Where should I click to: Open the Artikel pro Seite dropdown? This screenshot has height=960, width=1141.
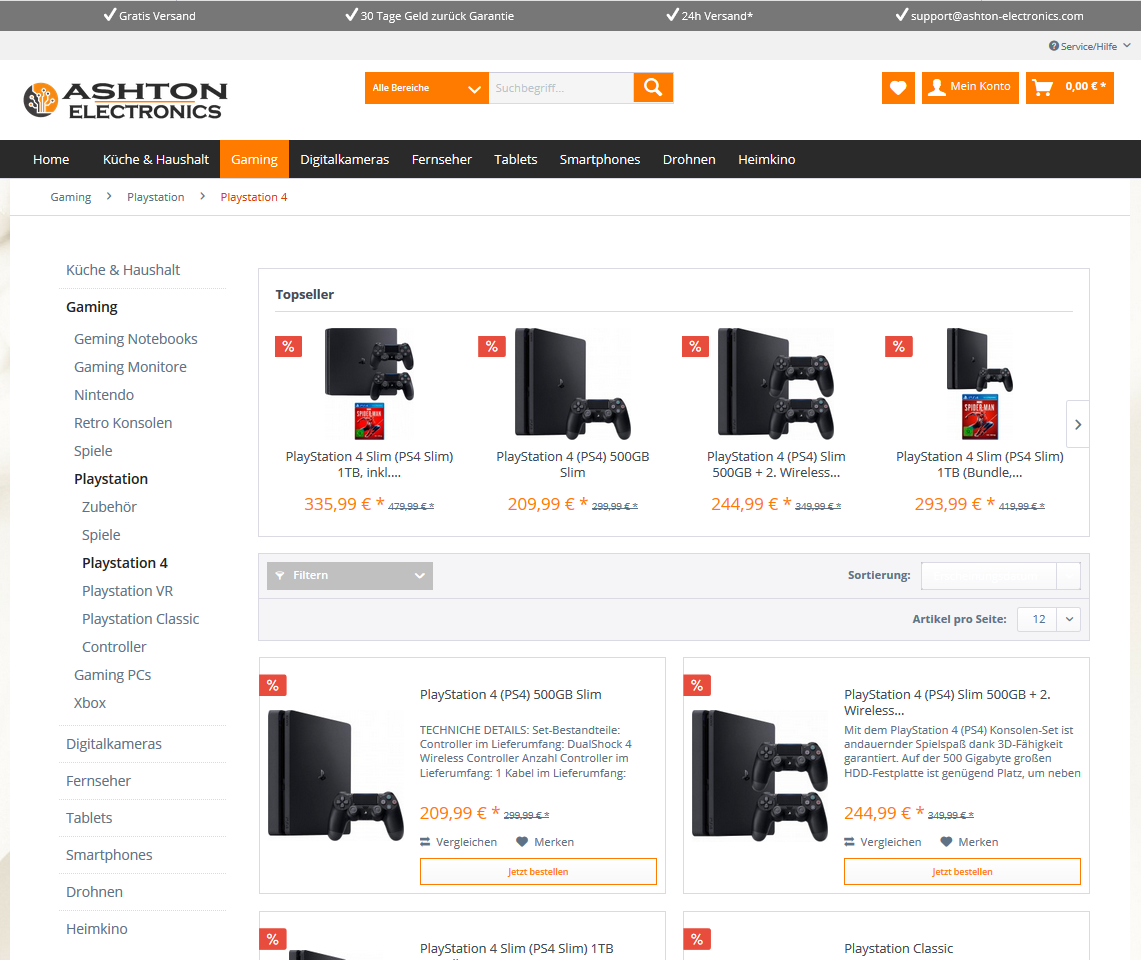click(x=1049, y=619)
